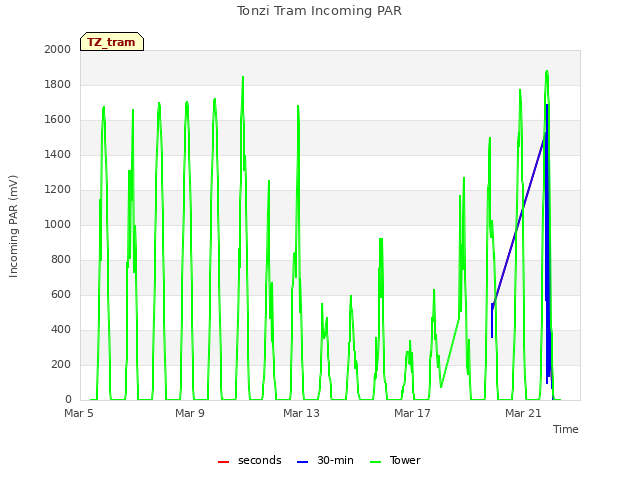Toggle the Tower legend entry
This screenshot has height=480, width=640.
395,460
